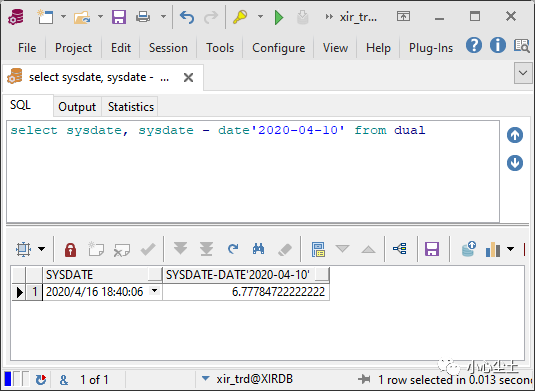Click the fetch next page icon
535x391 pixels.
180,249
